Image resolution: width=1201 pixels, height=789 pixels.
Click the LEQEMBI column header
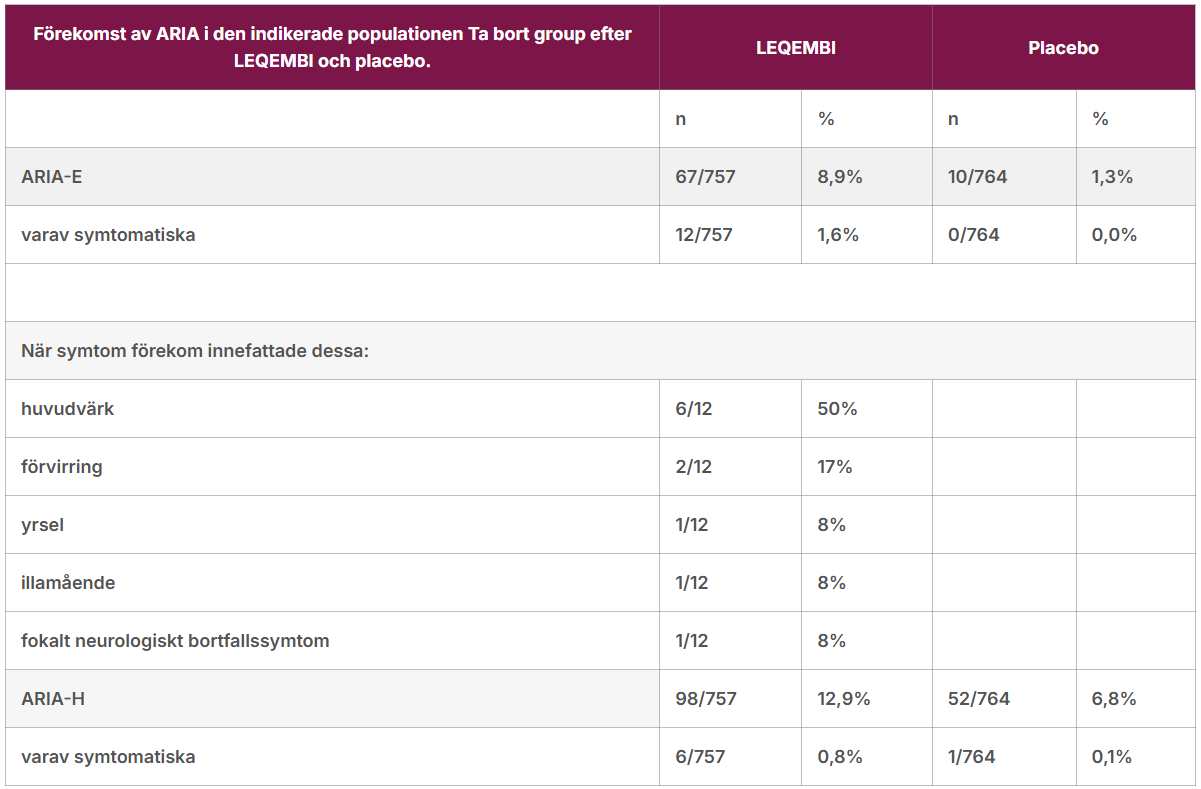[x=795, y=48]
